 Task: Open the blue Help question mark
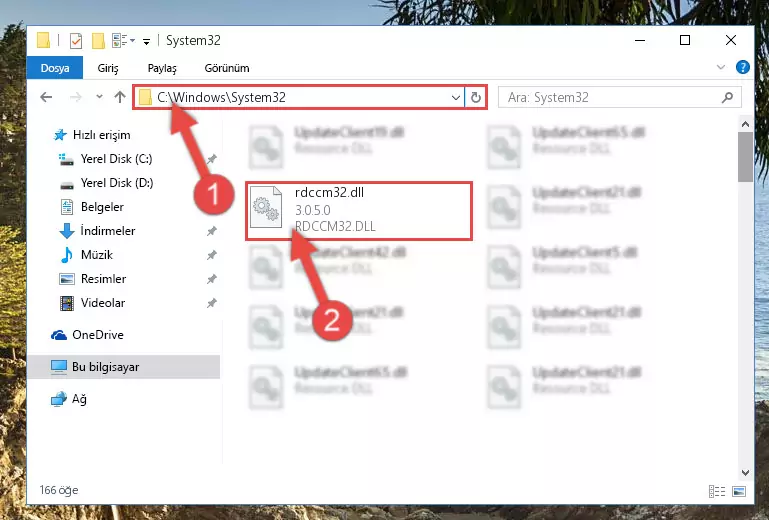coord(743,67)
